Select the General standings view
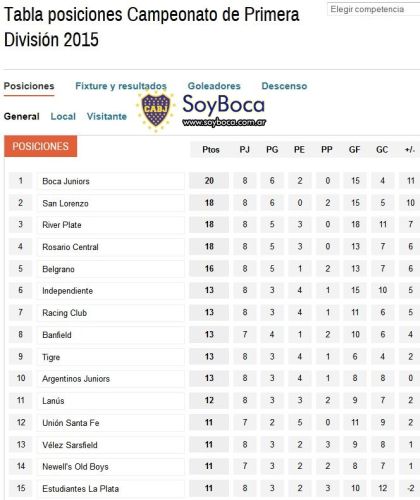 click(x=22, y=116)
